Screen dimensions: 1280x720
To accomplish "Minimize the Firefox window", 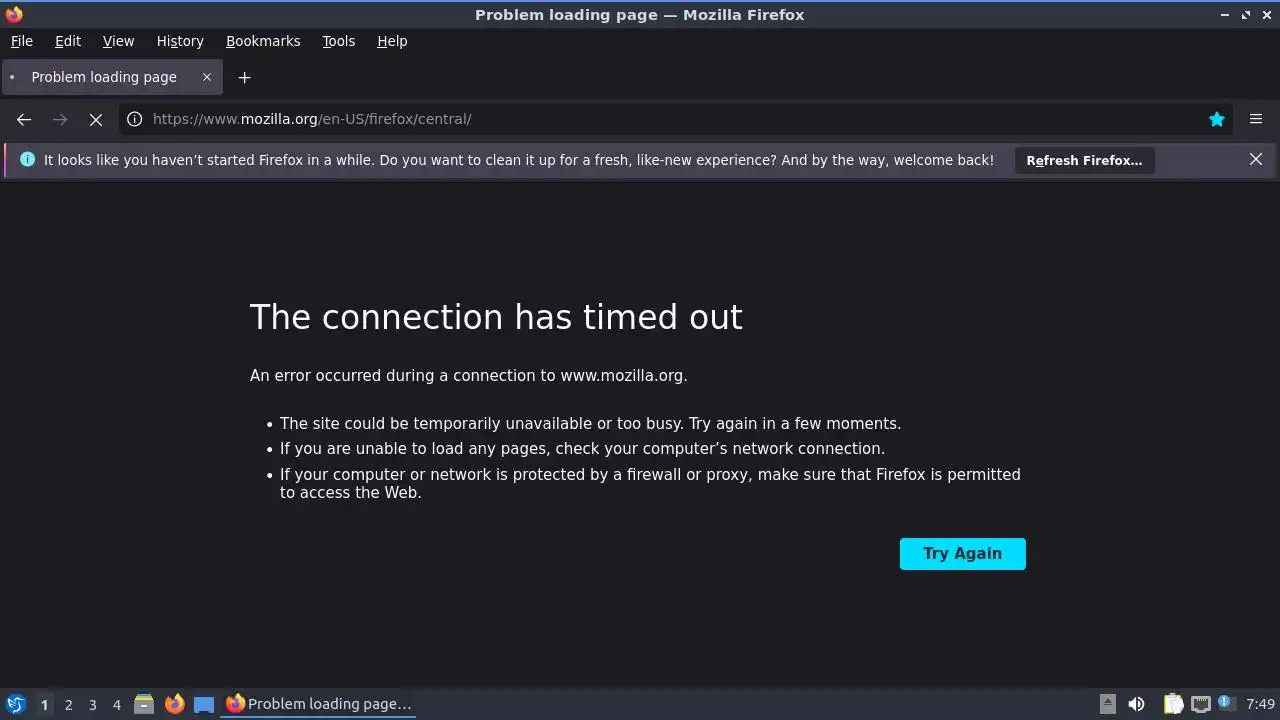I will pos(1225,14).
